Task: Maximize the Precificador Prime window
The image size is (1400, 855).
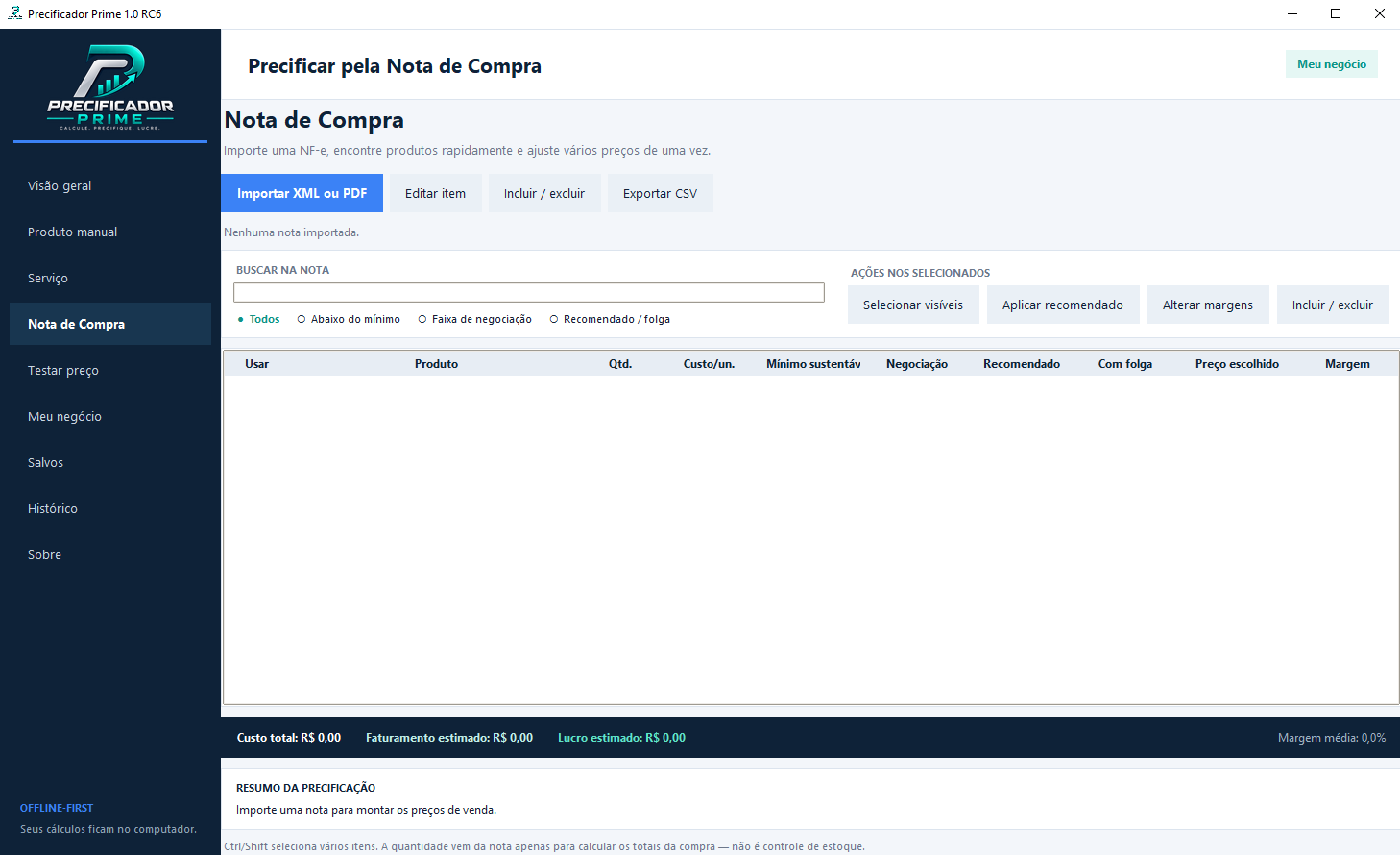Action: [x=1336, y=13]
